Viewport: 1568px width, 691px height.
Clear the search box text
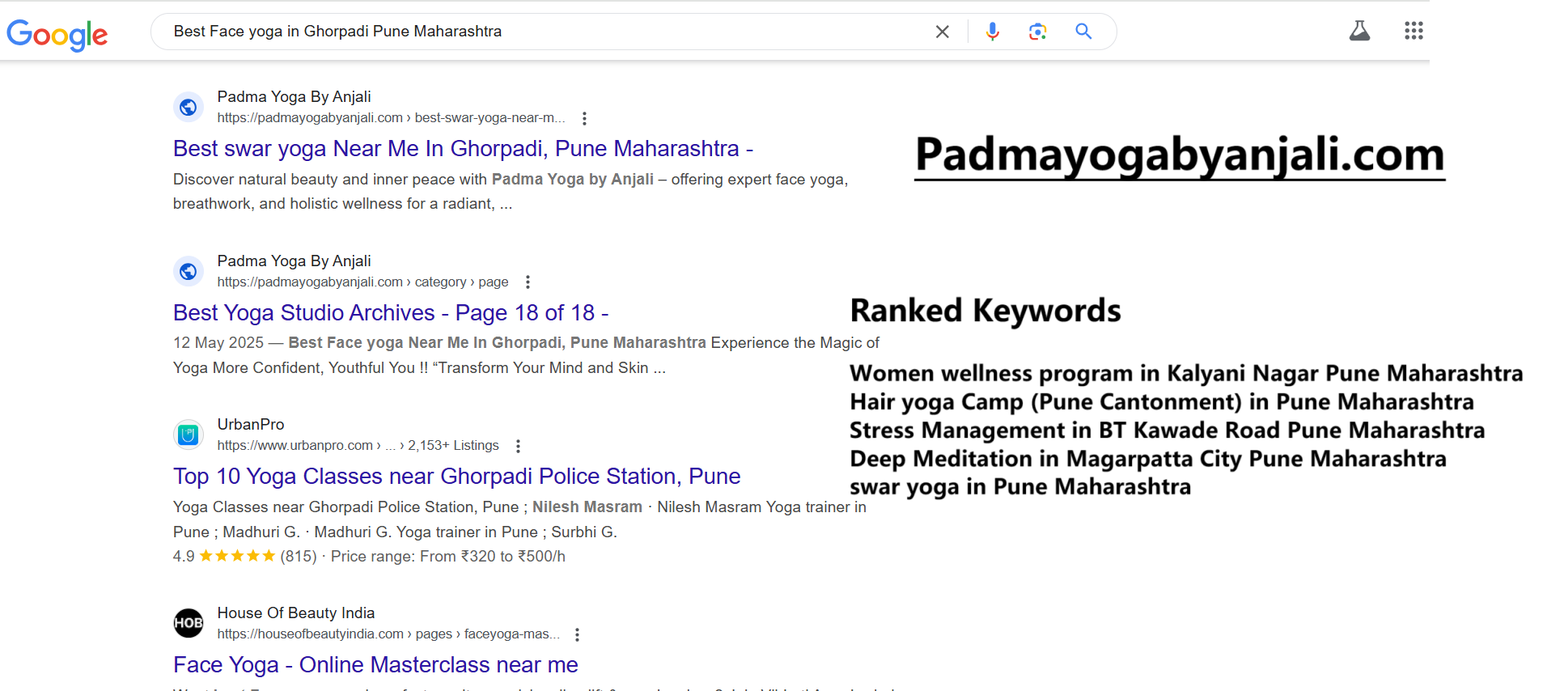point(942,32)
